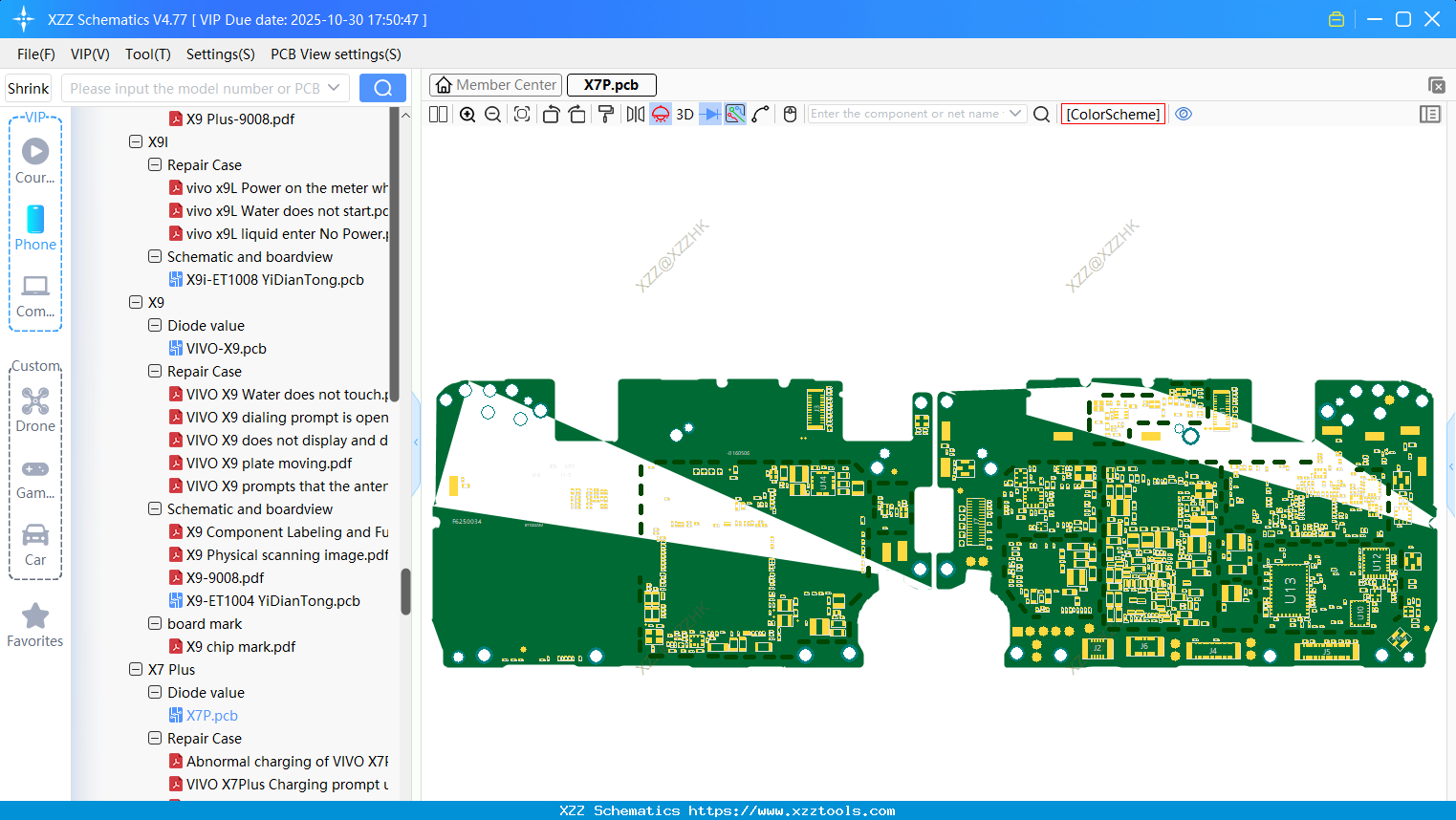
Task: Click the blue model search button
Action: pyautogui.click(x=382, y=88)
